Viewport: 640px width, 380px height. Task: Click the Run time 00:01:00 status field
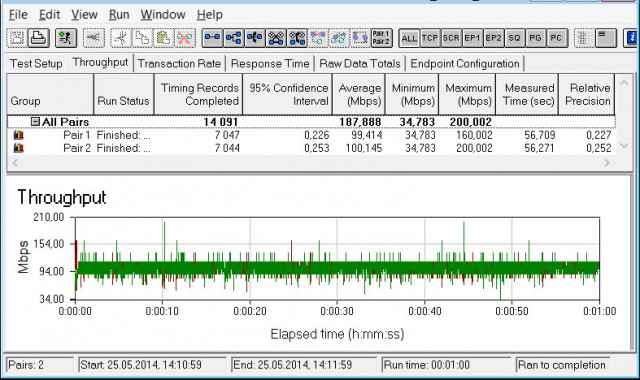click(446, 364)
